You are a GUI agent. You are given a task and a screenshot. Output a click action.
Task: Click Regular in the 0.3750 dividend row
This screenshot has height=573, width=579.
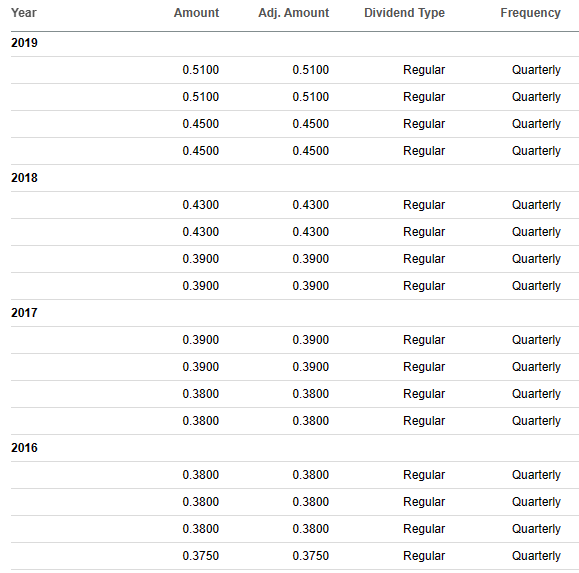(x=424, y=556)
